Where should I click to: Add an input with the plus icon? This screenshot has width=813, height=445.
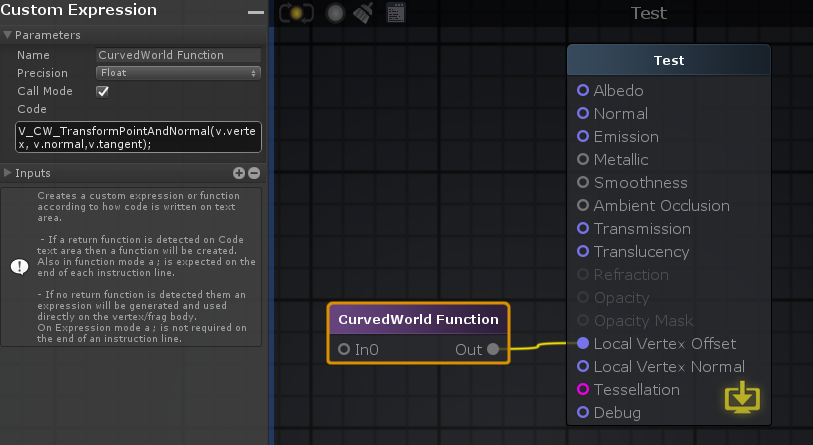pyautogui.click(x=239, y=173)
